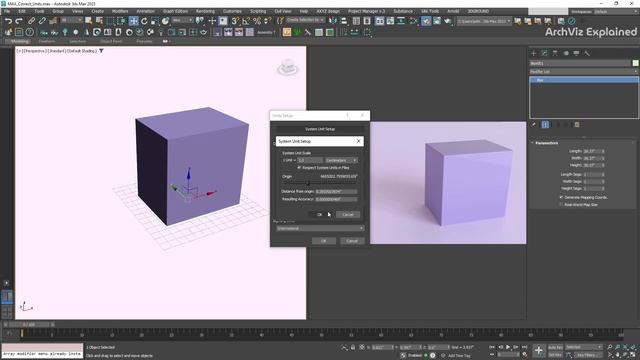The height and width of the screenshot is (360, 640).
Task: Click the Render Production teapot icon
Action: (x=448, y=21)
